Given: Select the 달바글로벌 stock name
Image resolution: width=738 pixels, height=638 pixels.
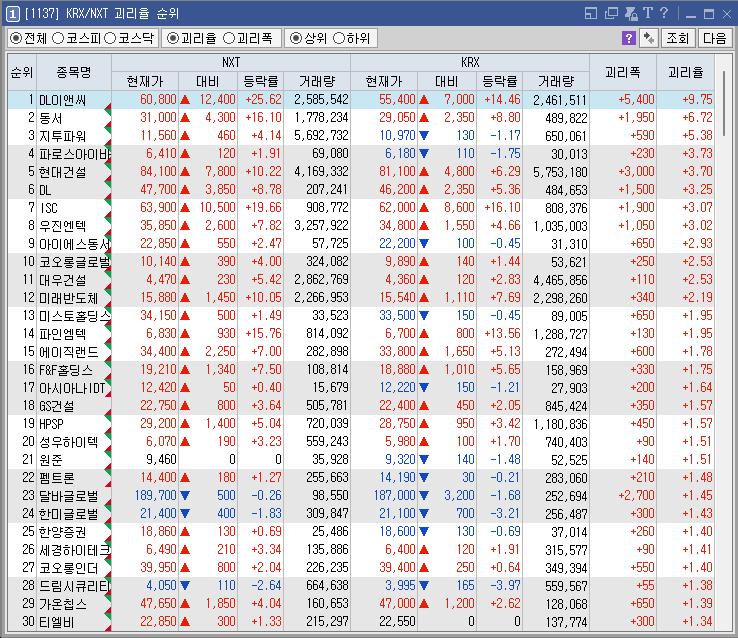Looking at the screenshot, I should 68,496.
